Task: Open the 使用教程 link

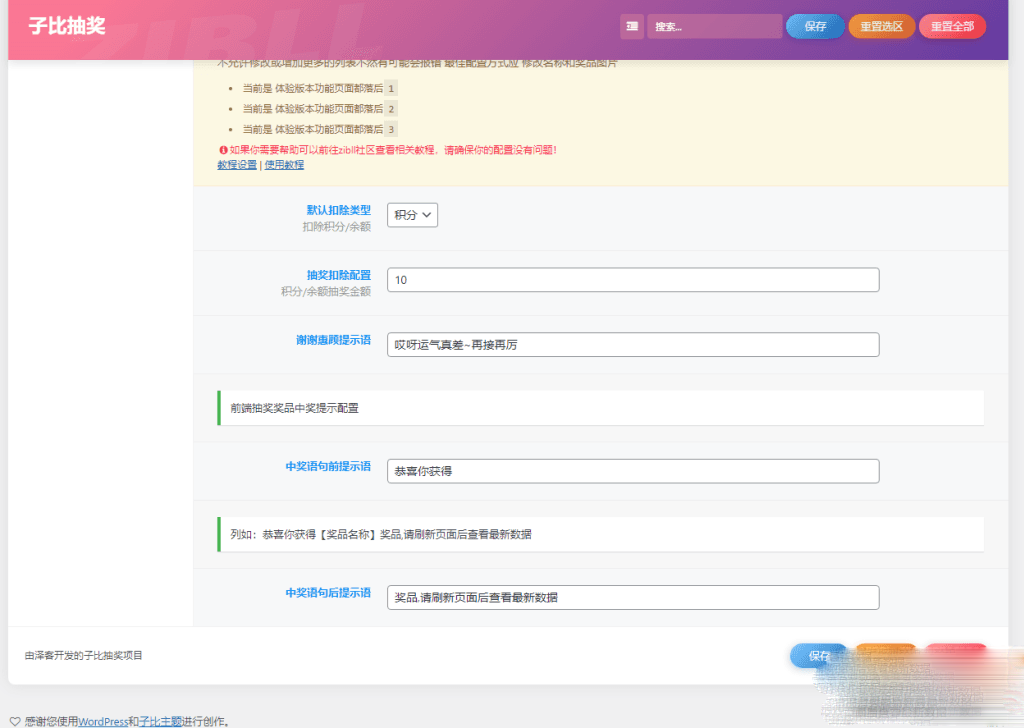Action: 284,165
